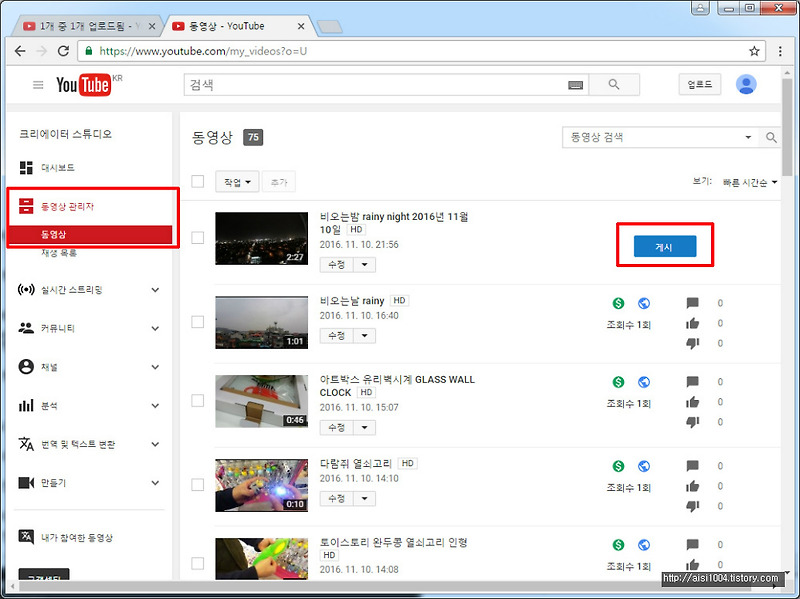The image size is (800, 599).
Task: Check the GLASS WALL CLOCK video checkbox
Action: tap(197, 401)
